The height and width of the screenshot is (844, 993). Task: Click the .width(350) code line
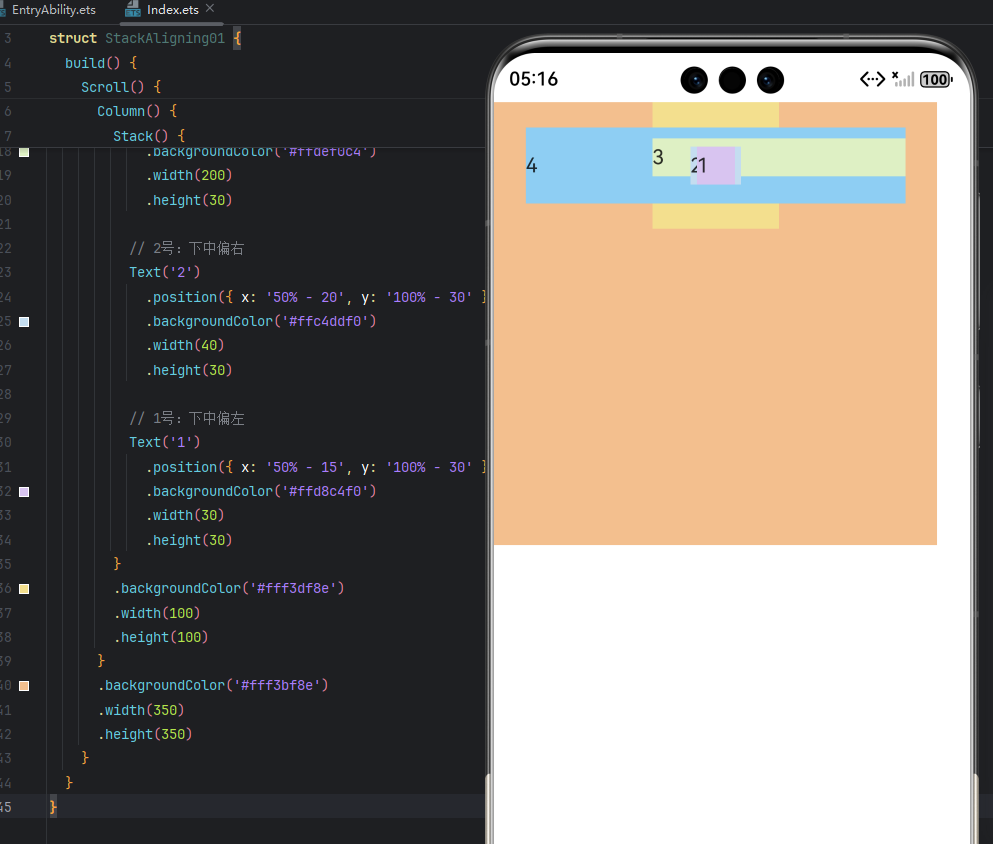tap(141, 710)
